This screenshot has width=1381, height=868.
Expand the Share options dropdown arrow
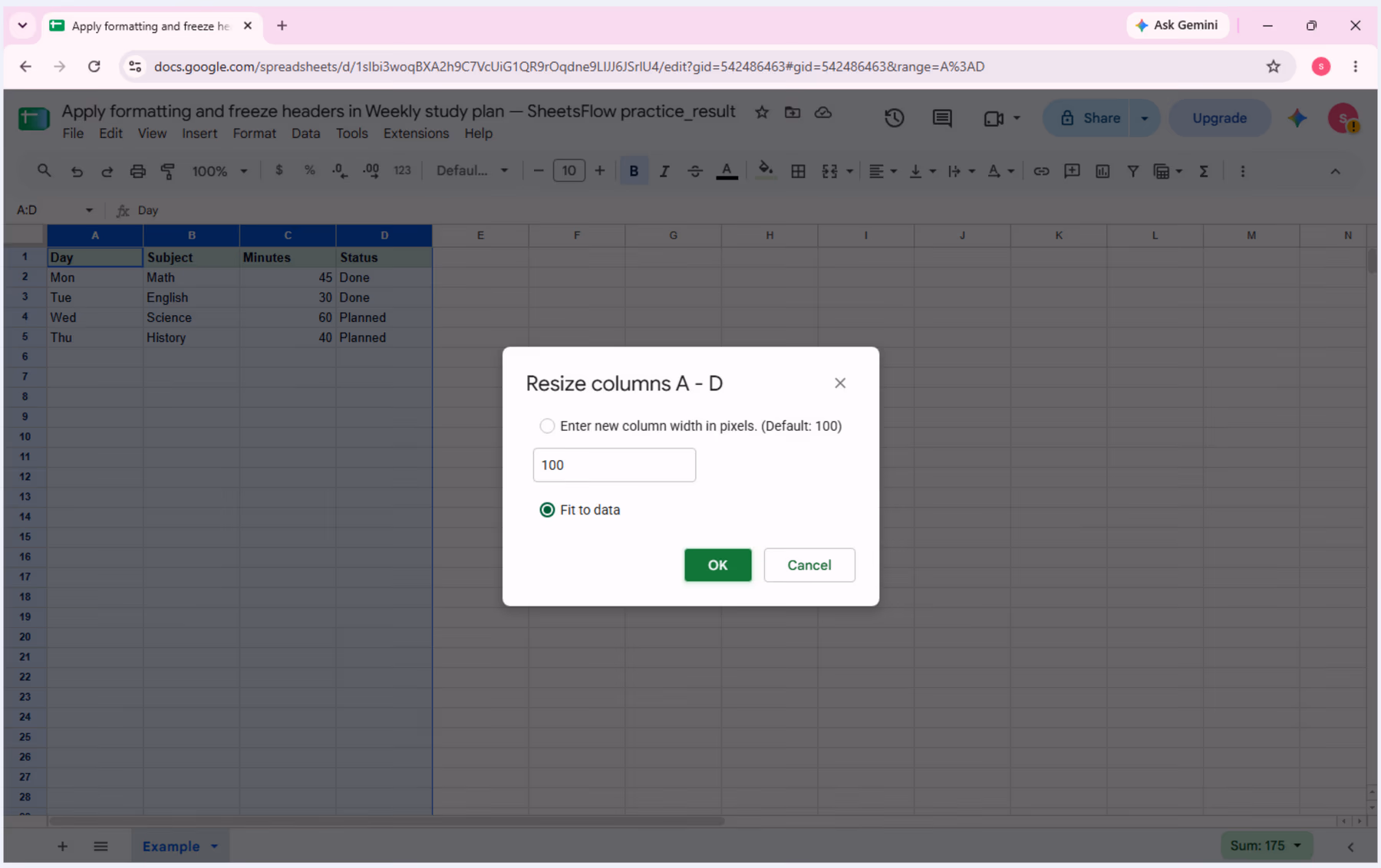1144,118
